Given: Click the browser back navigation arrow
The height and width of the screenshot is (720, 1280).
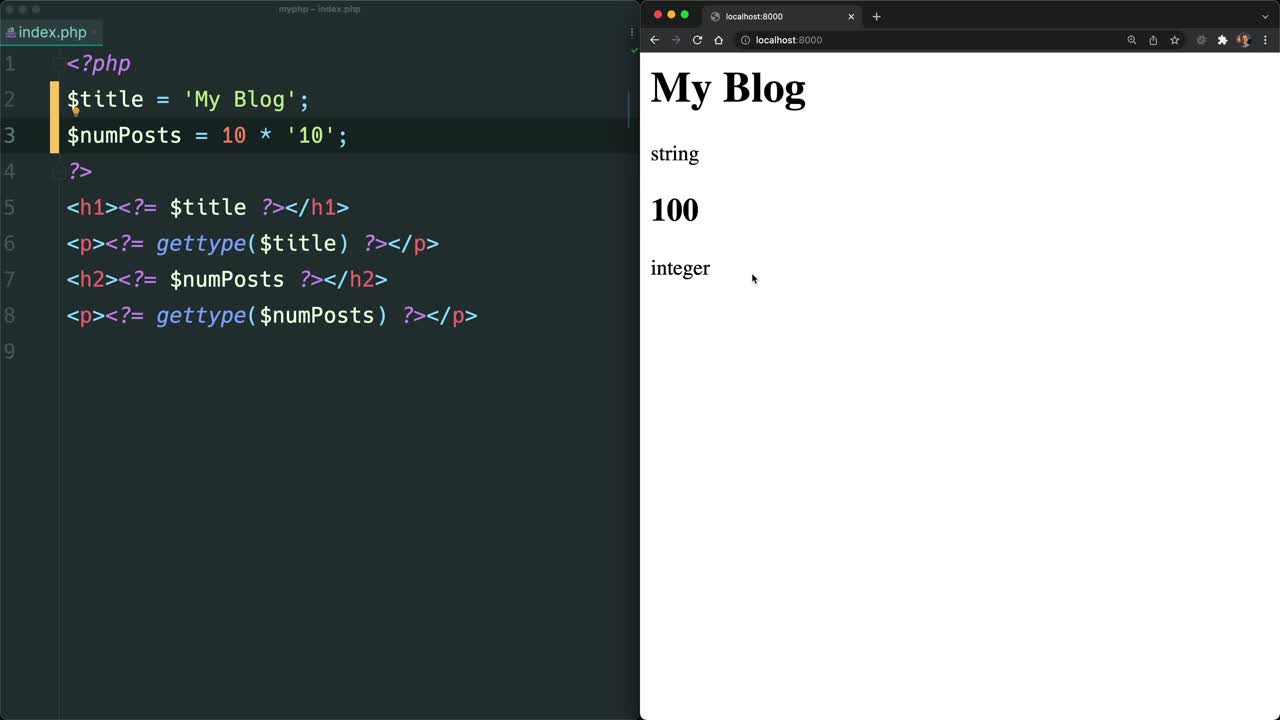Looking at the screenshot, I should coord(655,40).
